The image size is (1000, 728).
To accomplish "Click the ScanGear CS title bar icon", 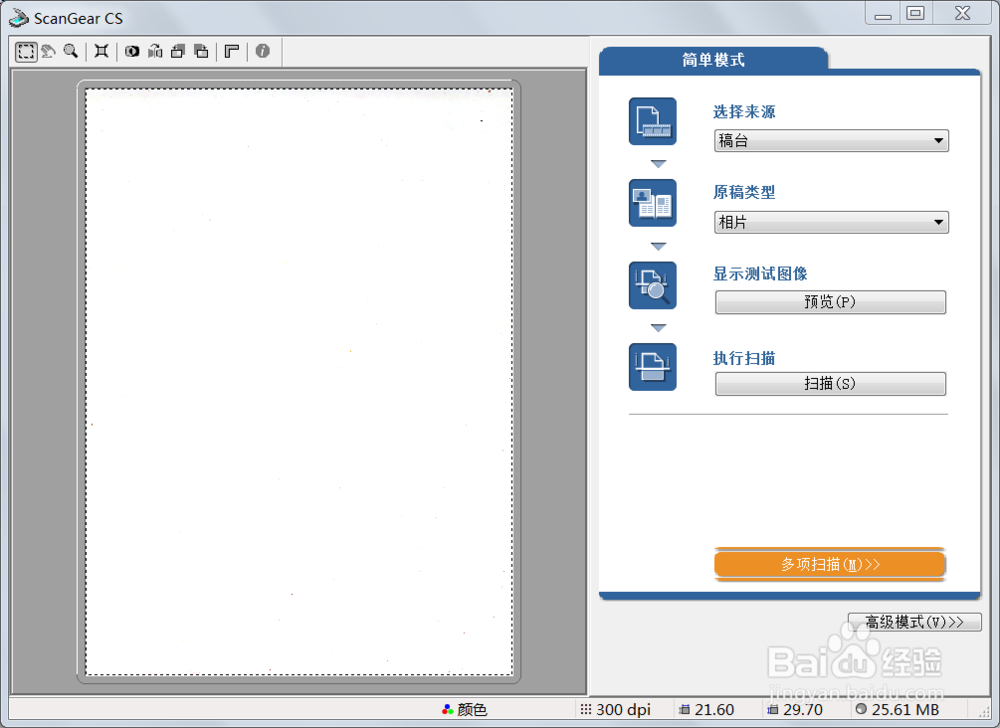I will coord(18,18).
